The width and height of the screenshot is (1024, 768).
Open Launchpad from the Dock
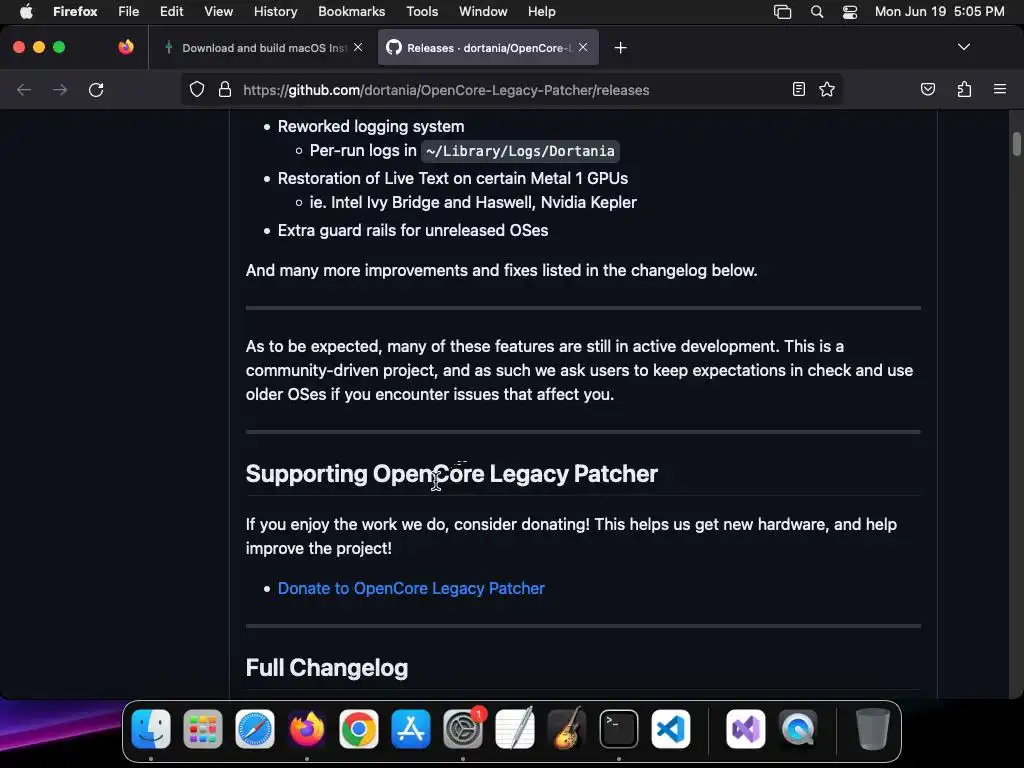202,728
